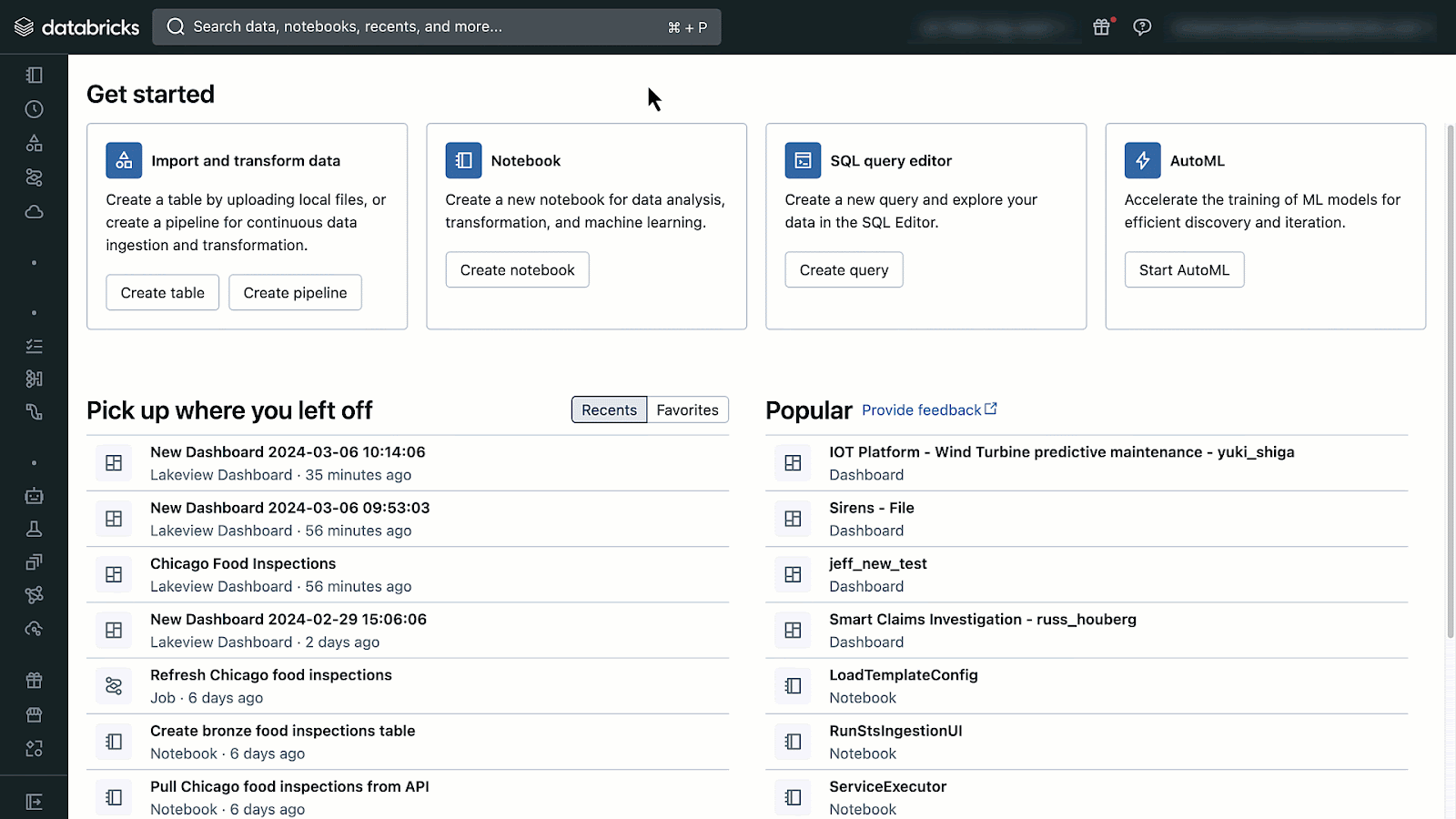The image size is (1456, 819).
Task: Open Experiments via the sidebar flask icon
Action: click(34, 529)
